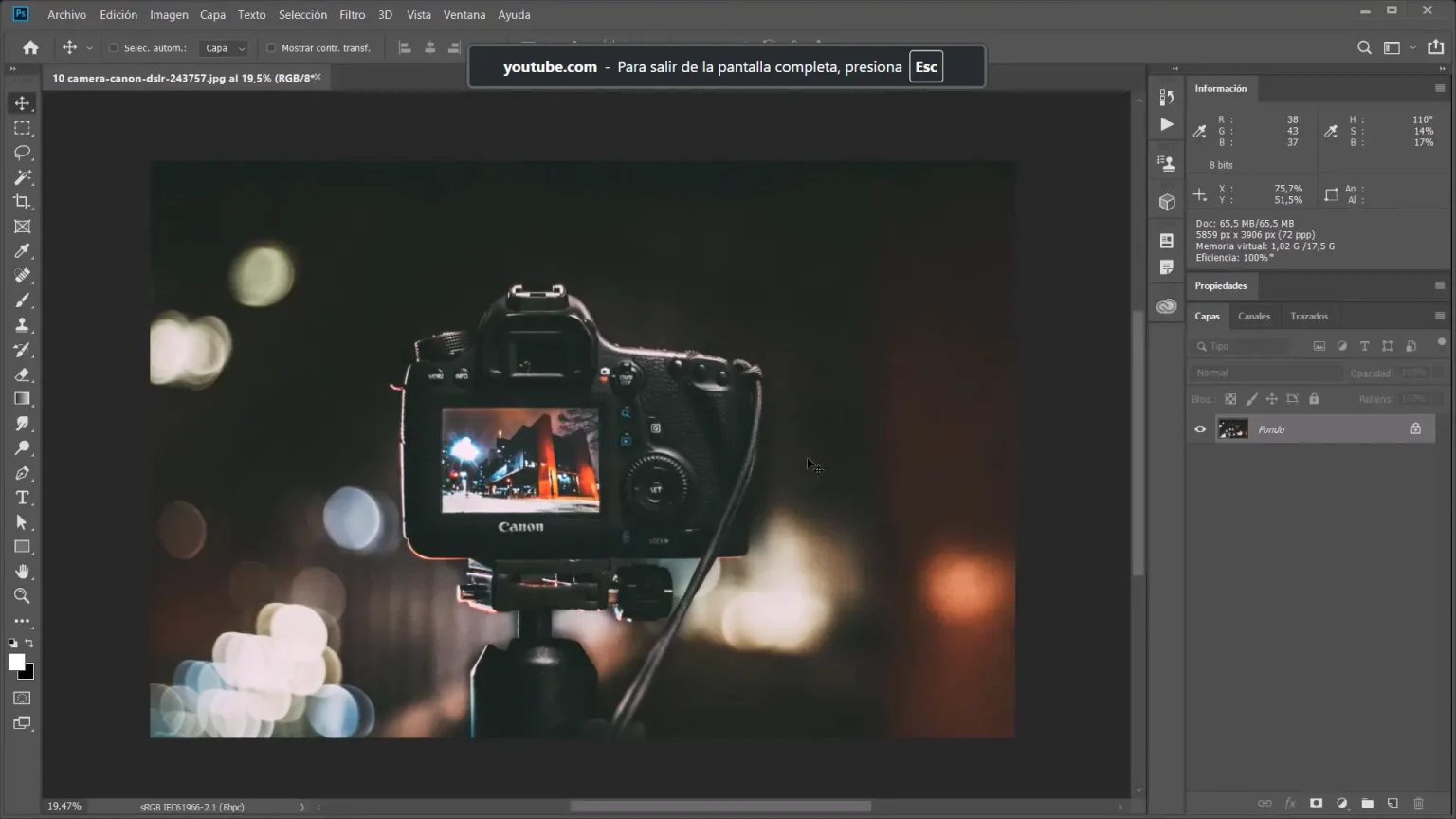Switch to the Canales tab
Image resolution: width=1456 pixels, height=819 pixels.
pos(1253,316)
